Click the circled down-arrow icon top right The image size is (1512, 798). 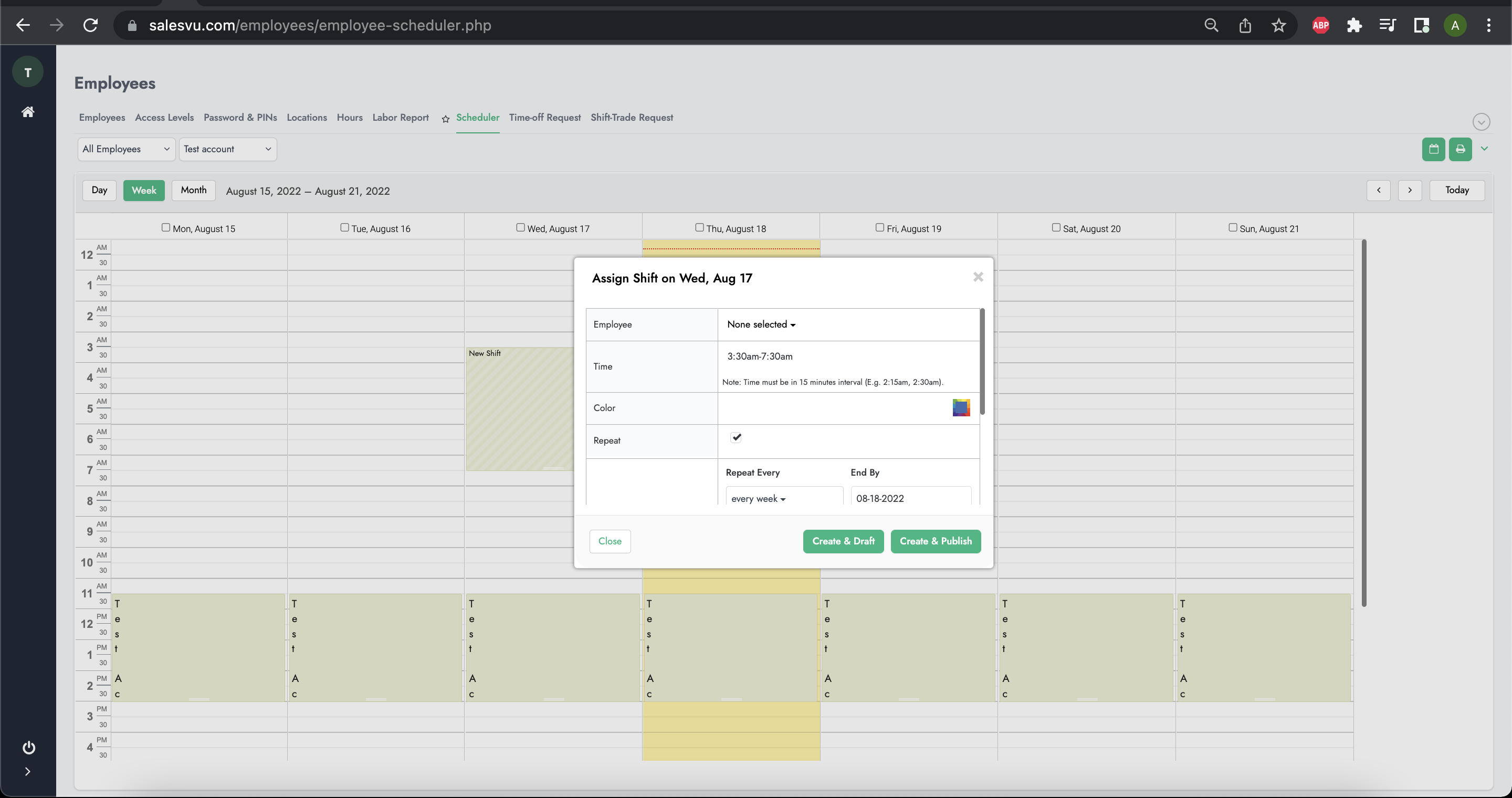(1481, 121)
